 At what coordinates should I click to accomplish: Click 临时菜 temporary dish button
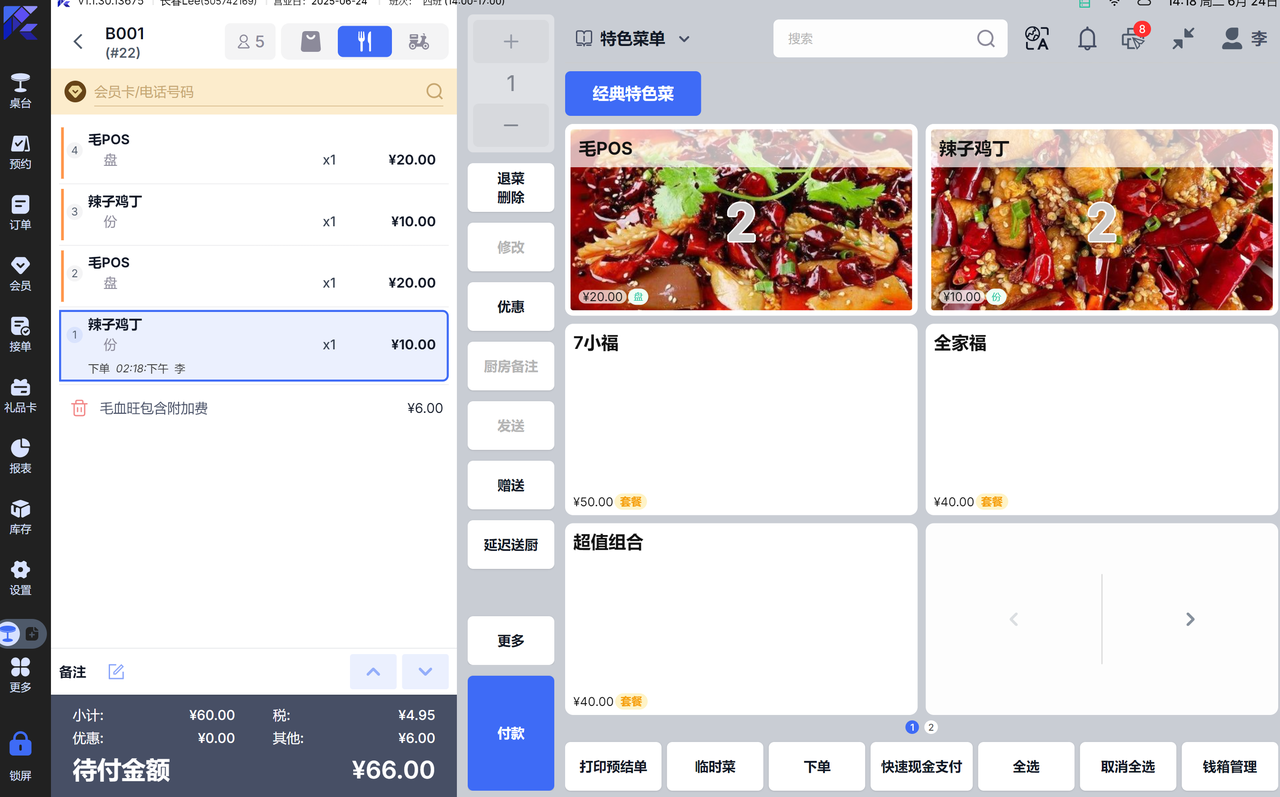click(715, 767)
